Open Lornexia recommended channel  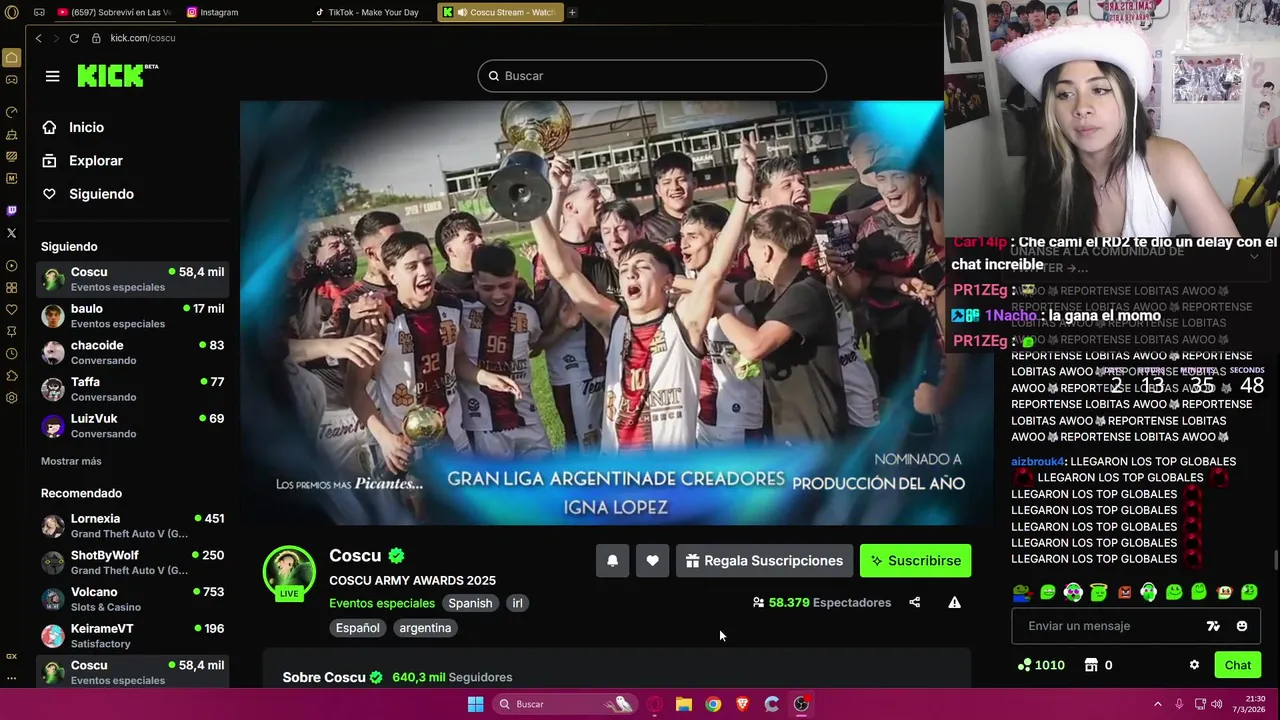[133, 526]
